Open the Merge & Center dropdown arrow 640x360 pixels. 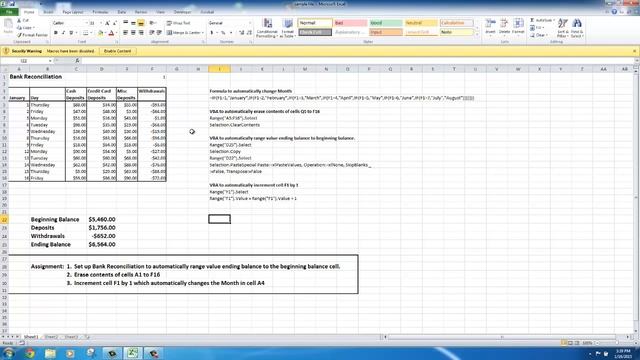point(202,33)
